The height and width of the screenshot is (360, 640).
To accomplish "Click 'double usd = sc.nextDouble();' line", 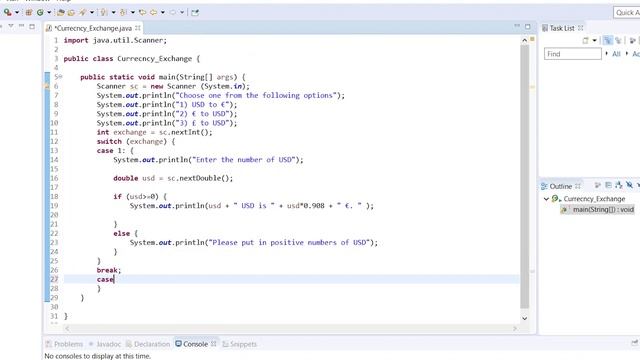I will pos(173,178).
